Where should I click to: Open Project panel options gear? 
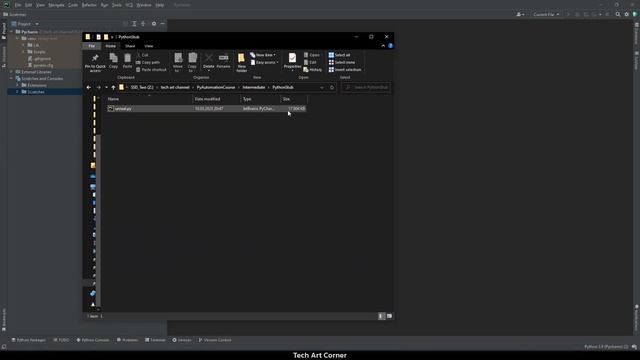click(x=154, y=24)
